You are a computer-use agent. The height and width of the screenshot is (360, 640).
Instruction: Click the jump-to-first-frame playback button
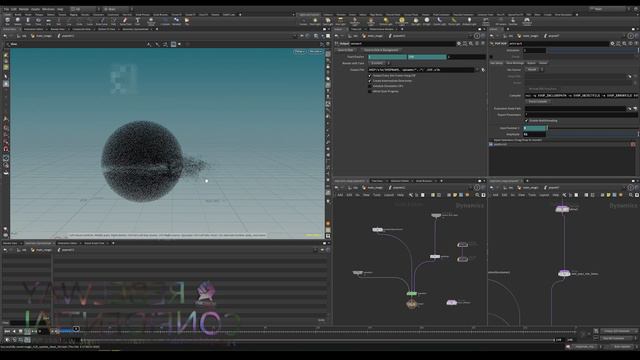[7, 331]
